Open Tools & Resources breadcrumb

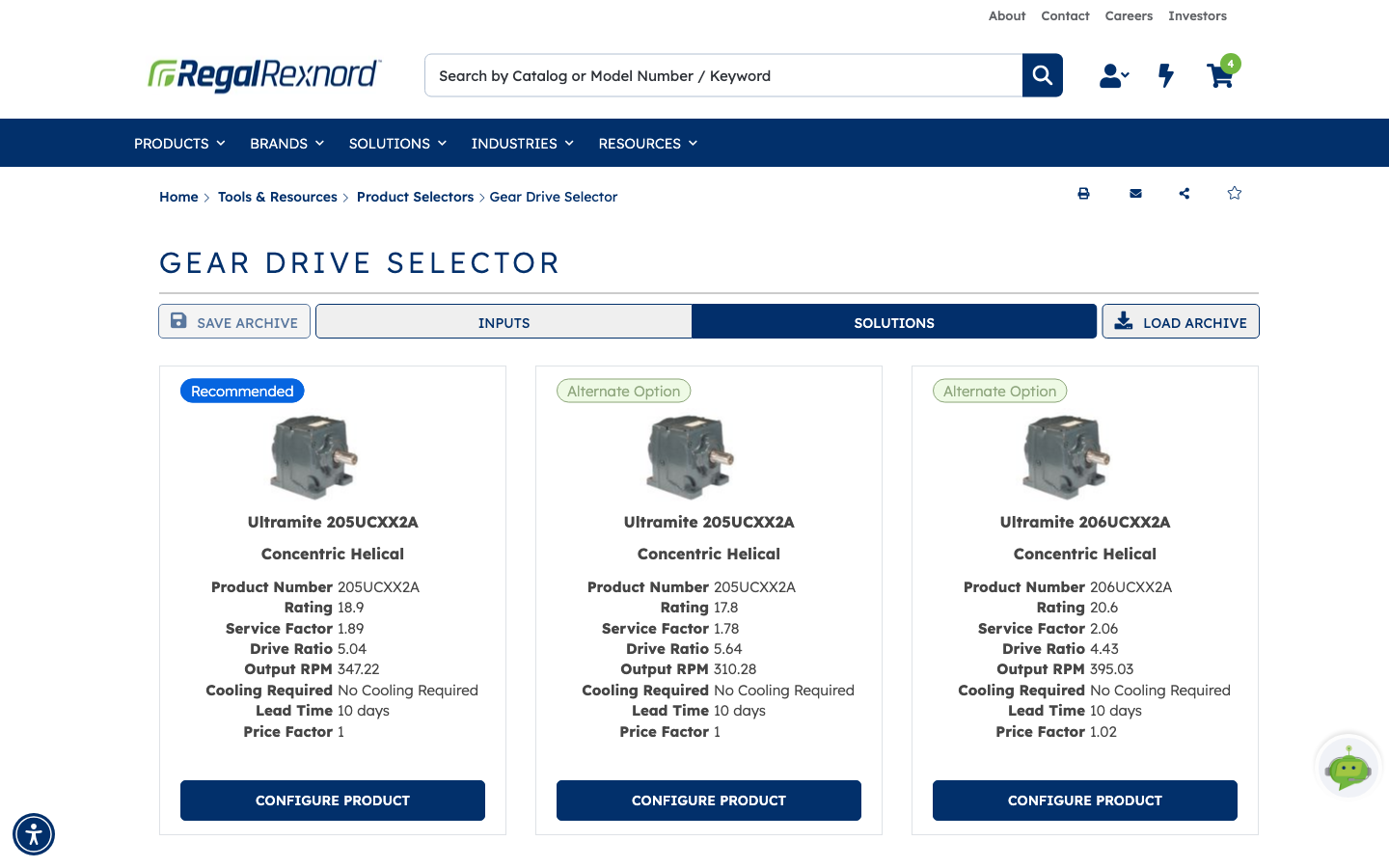click(x=278, y=197)
